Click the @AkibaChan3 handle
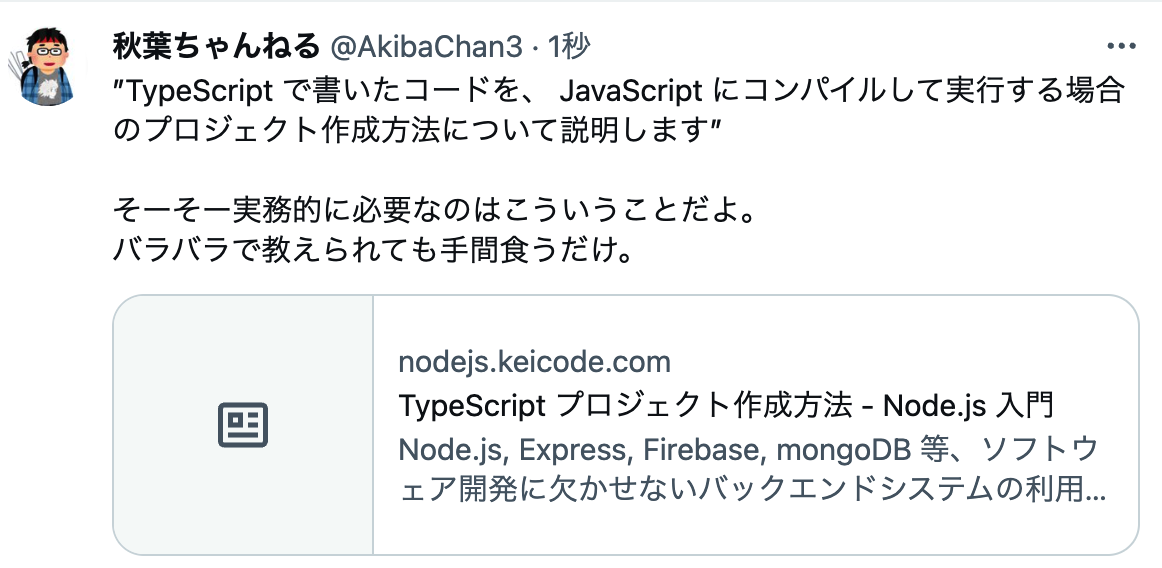This screenshot has width=1162, height=568. 426,46
